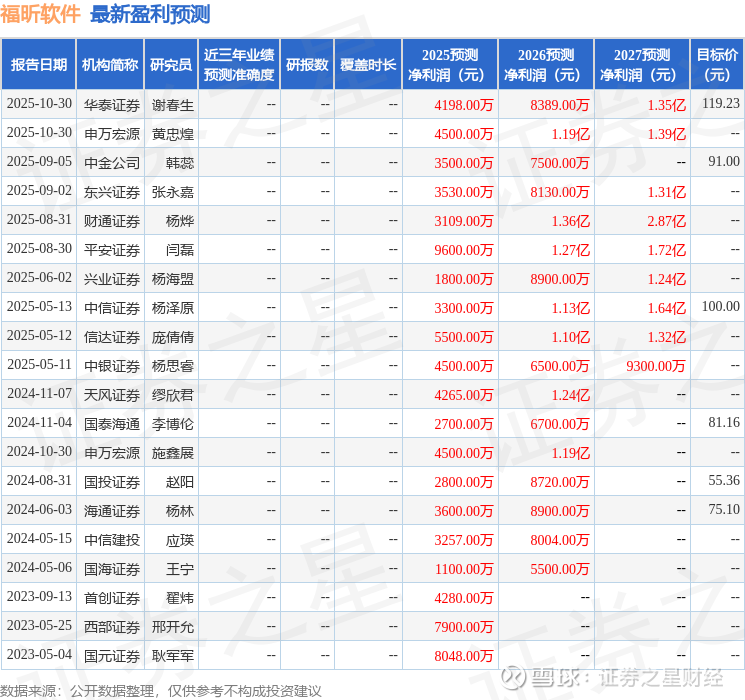Image resolution: width=745 pixels, height=700 pixels.
Task: Click the 国泰海通 institution cell
Action: click(x=112, y=424)
